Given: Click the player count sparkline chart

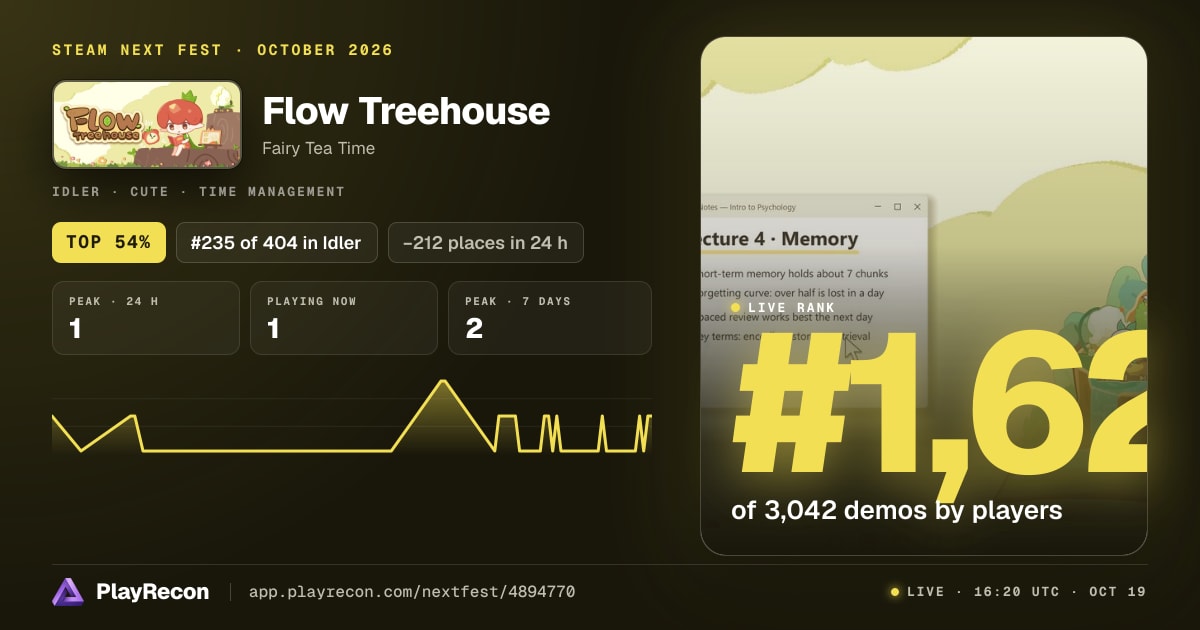Looking at the screenshot, I should (x=352, y=417).
